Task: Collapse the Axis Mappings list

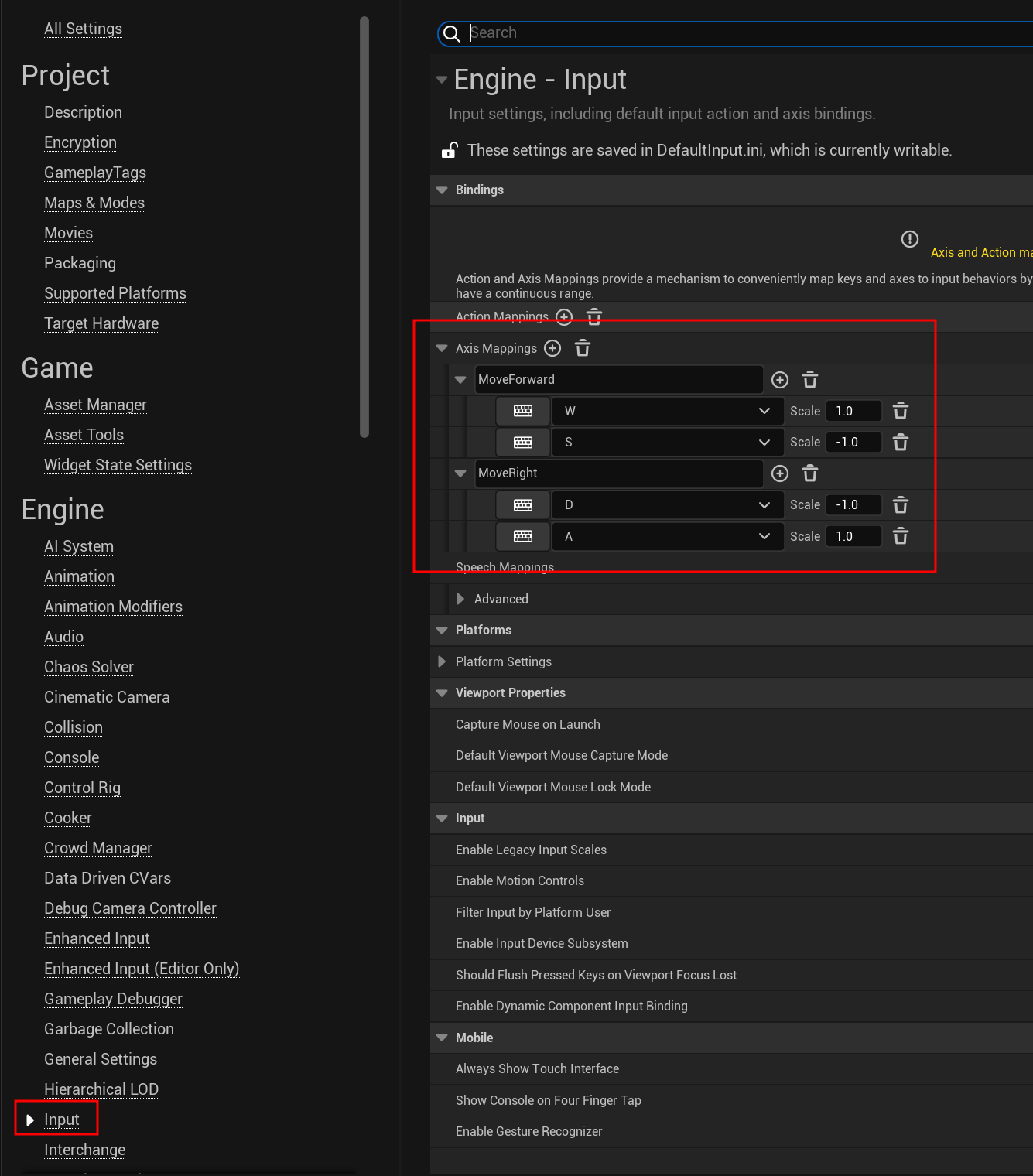Action: click(442, 349)
